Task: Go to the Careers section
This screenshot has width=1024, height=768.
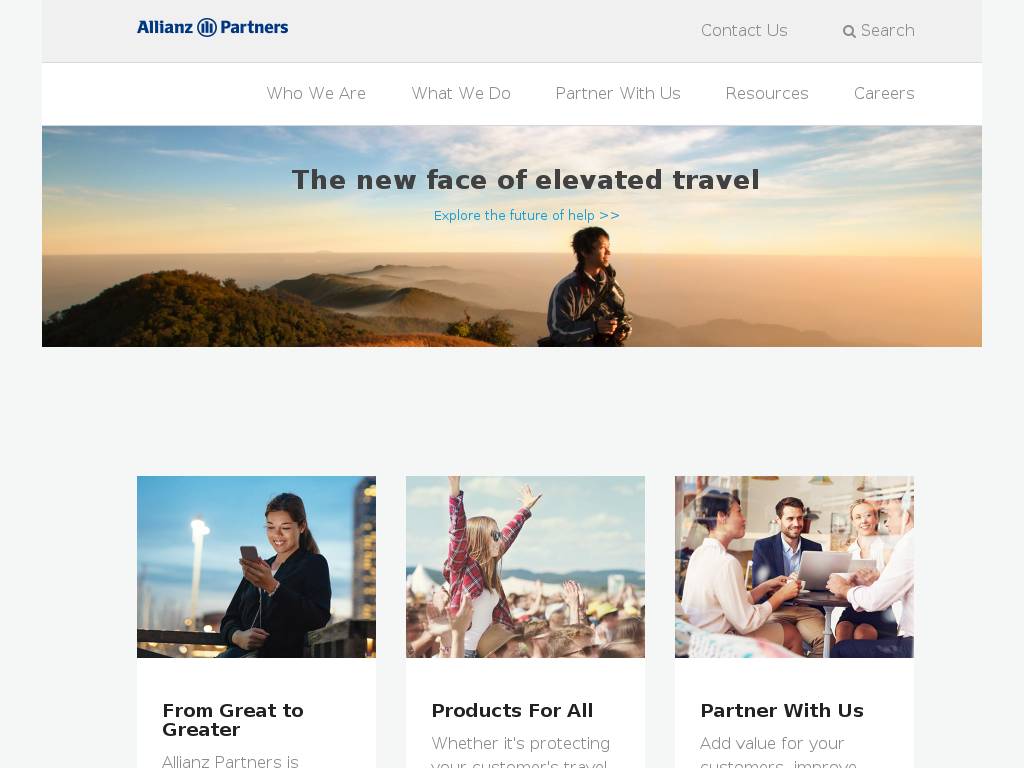Action: (884, 93)
